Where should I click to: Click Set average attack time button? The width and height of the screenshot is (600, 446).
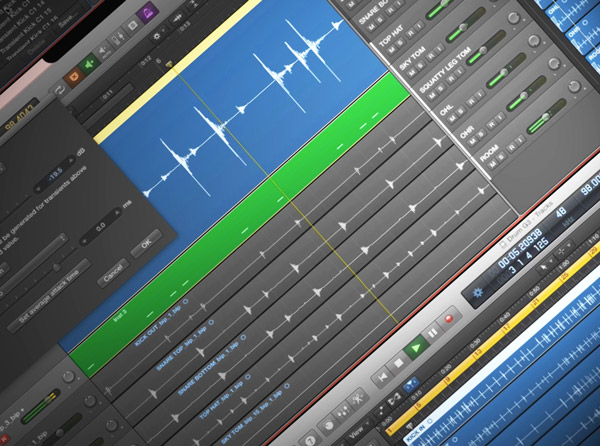49,296
